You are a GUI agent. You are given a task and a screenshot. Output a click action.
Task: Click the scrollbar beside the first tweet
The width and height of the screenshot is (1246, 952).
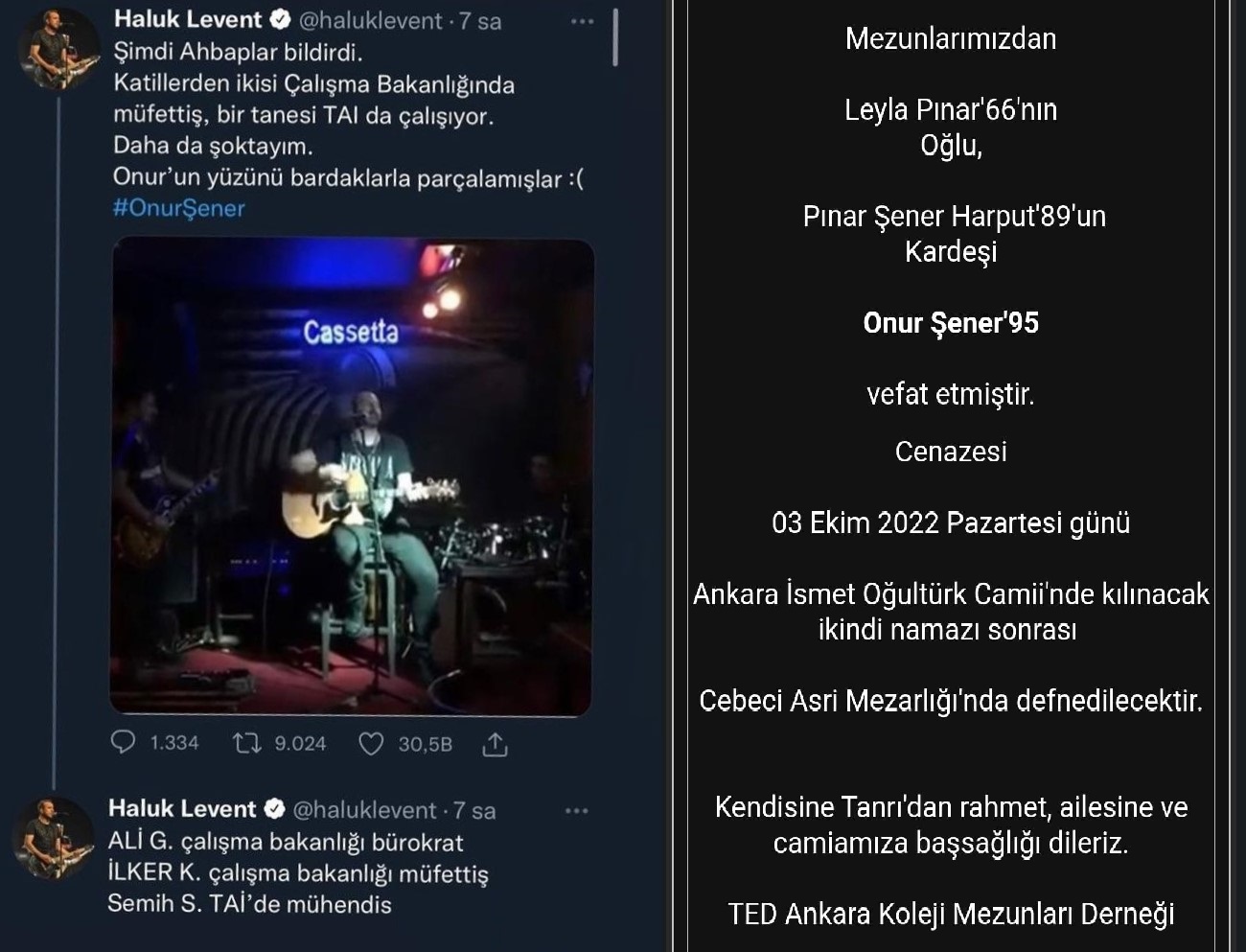click(614, 36)
